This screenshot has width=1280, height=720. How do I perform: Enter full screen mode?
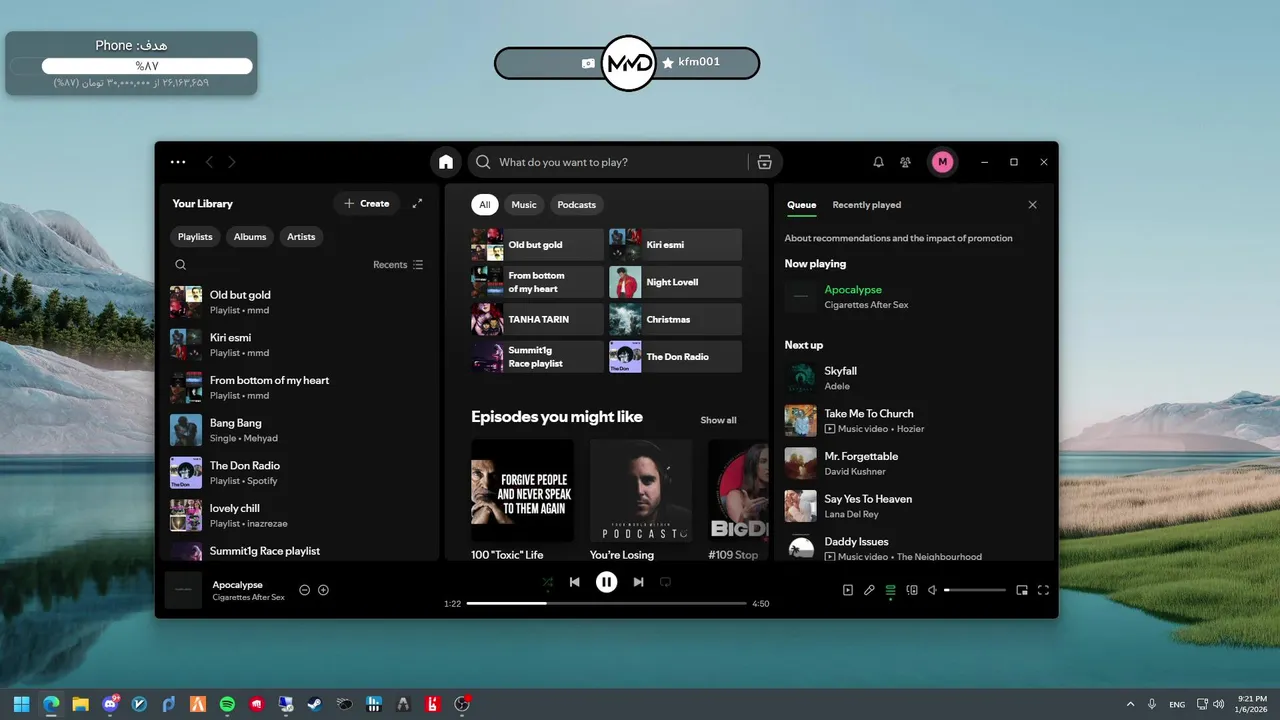click(1043, 590)
